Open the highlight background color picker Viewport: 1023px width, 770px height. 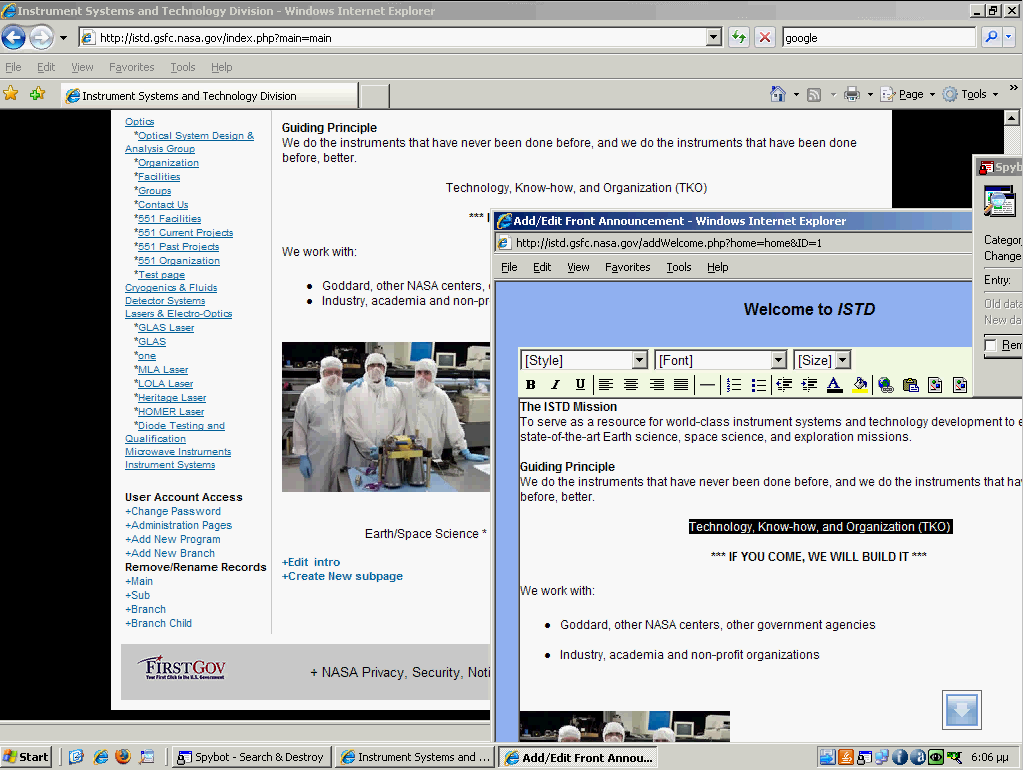tap(859, 385)
